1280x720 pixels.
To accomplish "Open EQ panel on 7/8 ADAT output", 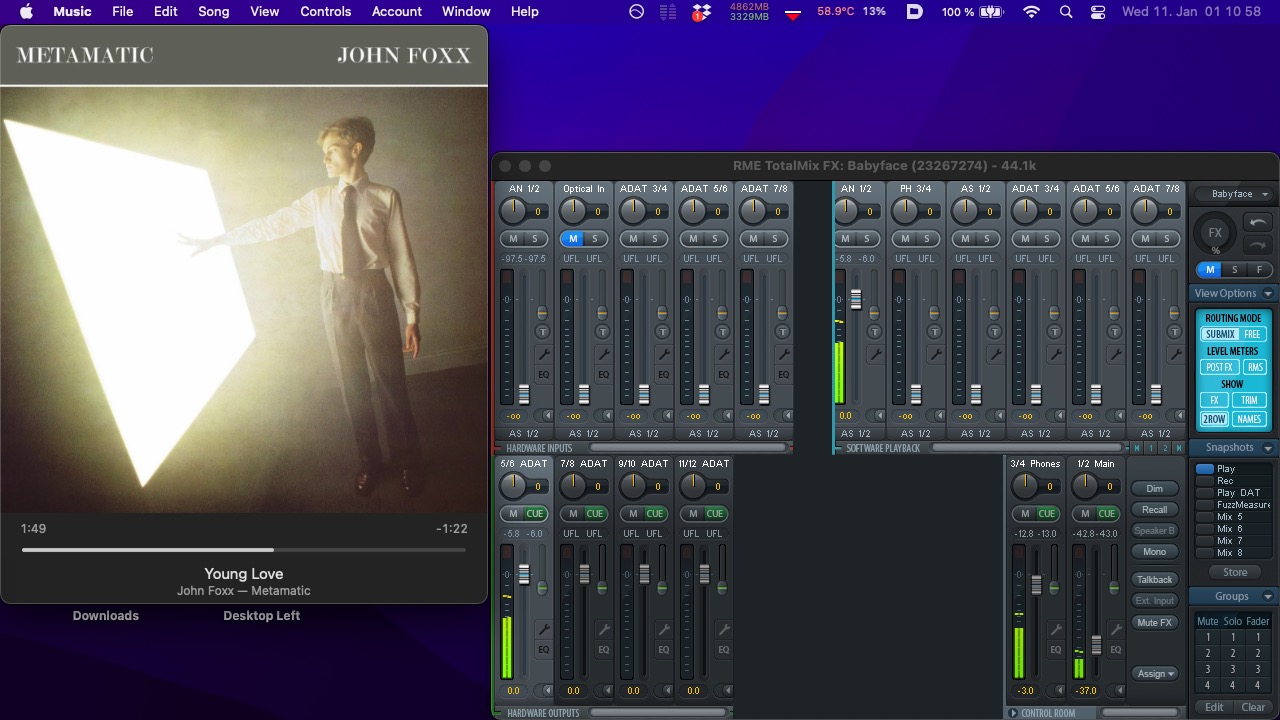I will coord(604,650).
